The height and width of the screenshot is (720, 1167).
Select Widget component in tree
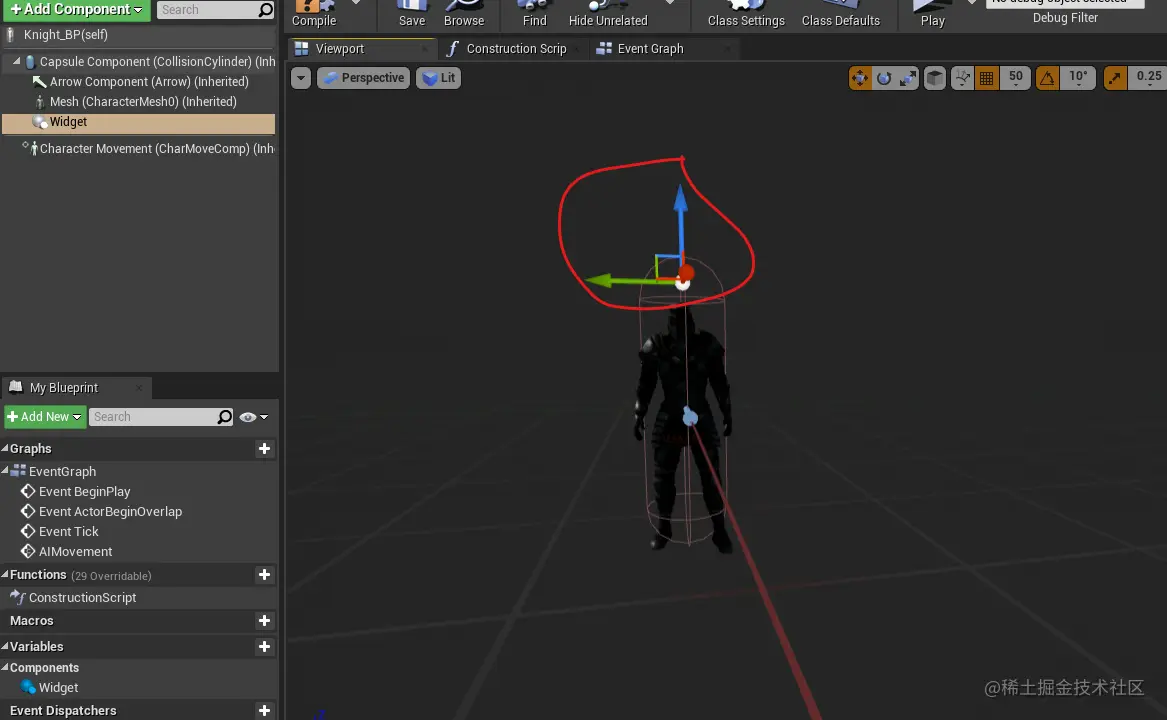(x=138, y=123)
